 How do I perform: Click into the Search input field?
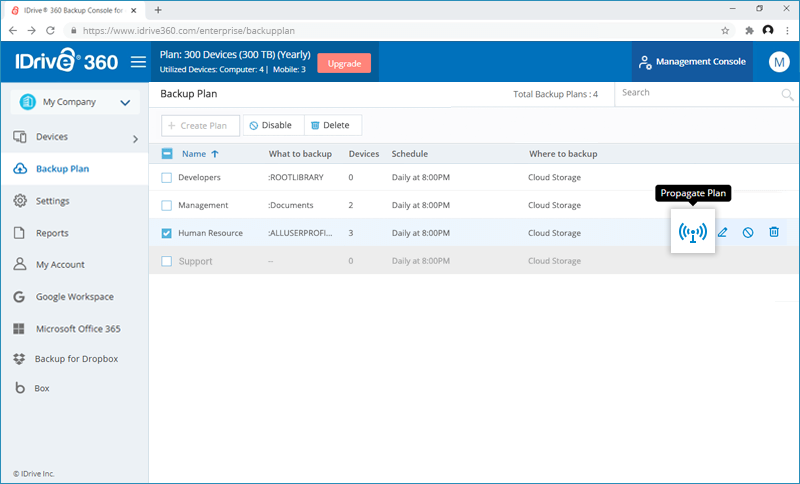pos(695,93)
